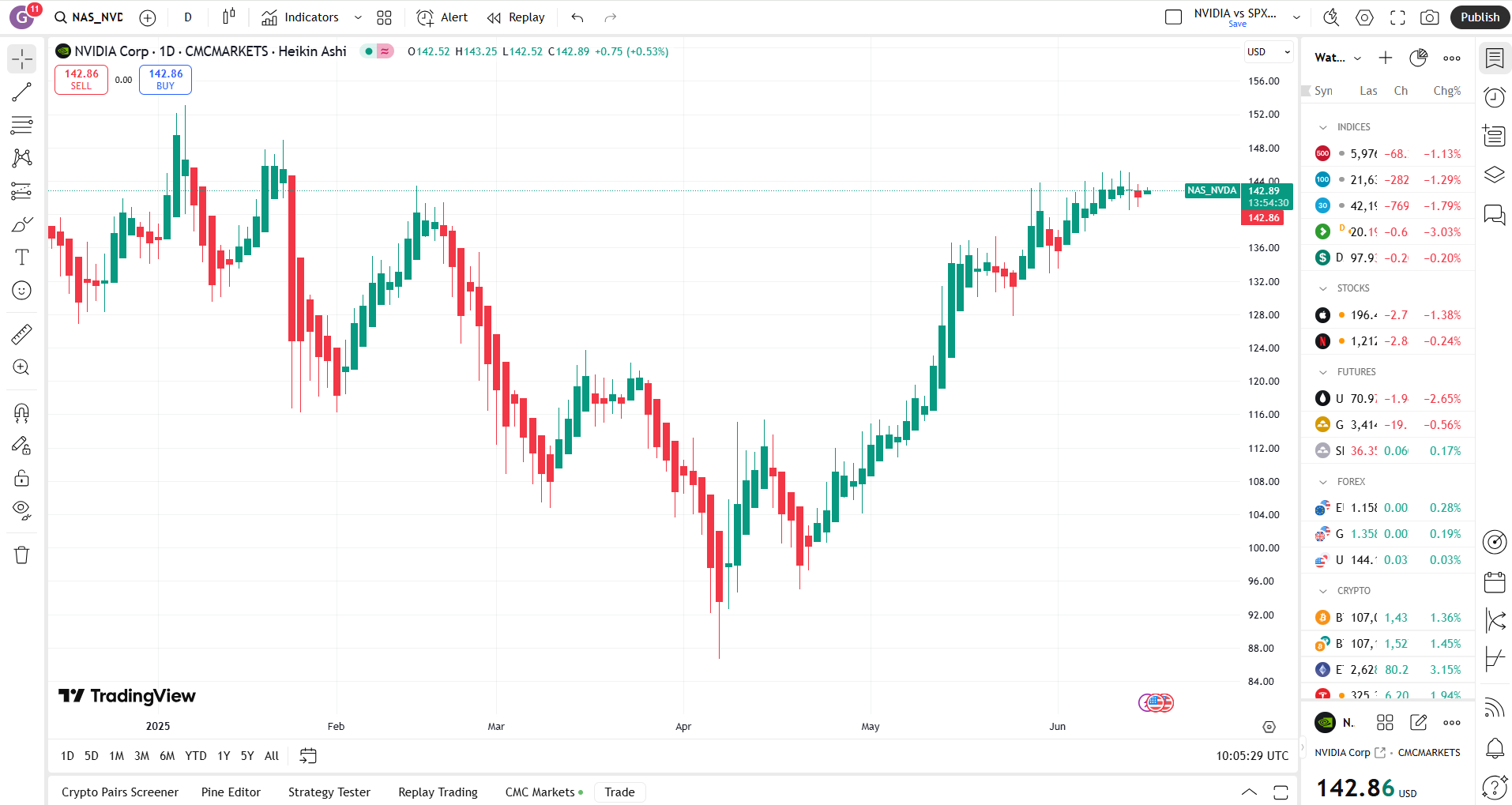
Task: Open the USD currency dropdown
Action: point(1268,52)
